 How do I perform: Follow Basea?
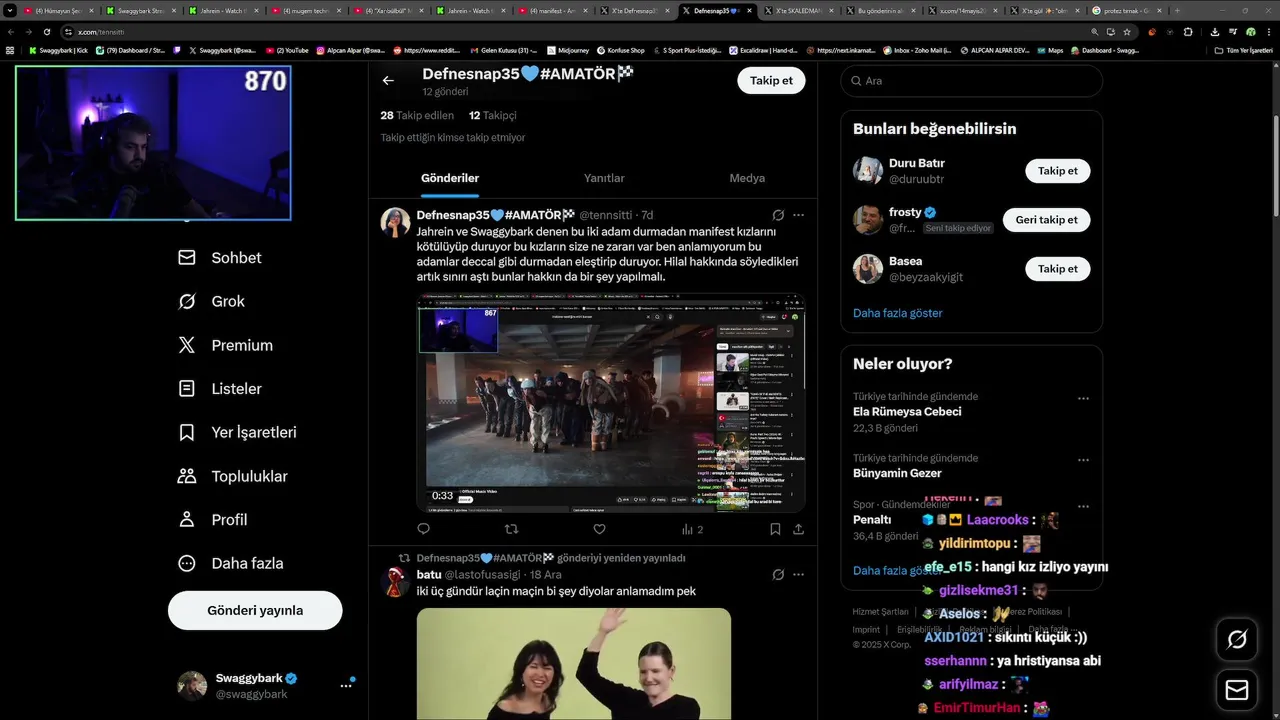[1057, 269]
